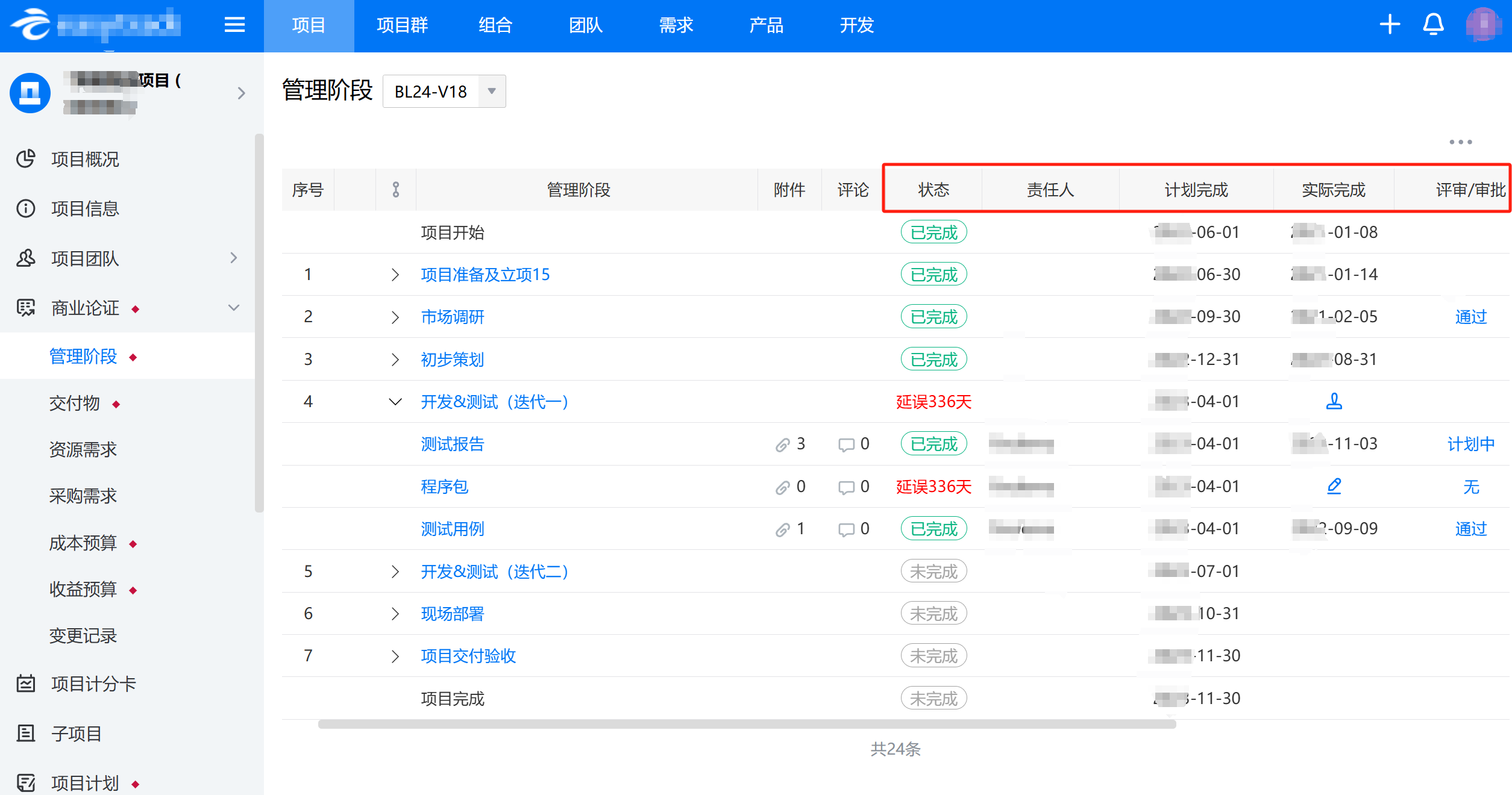Image resolution: width=1512 pixels, height=795 pixels.
Task: Collapse the 开发&测试（迭代一）row
Action: point(395,402)
